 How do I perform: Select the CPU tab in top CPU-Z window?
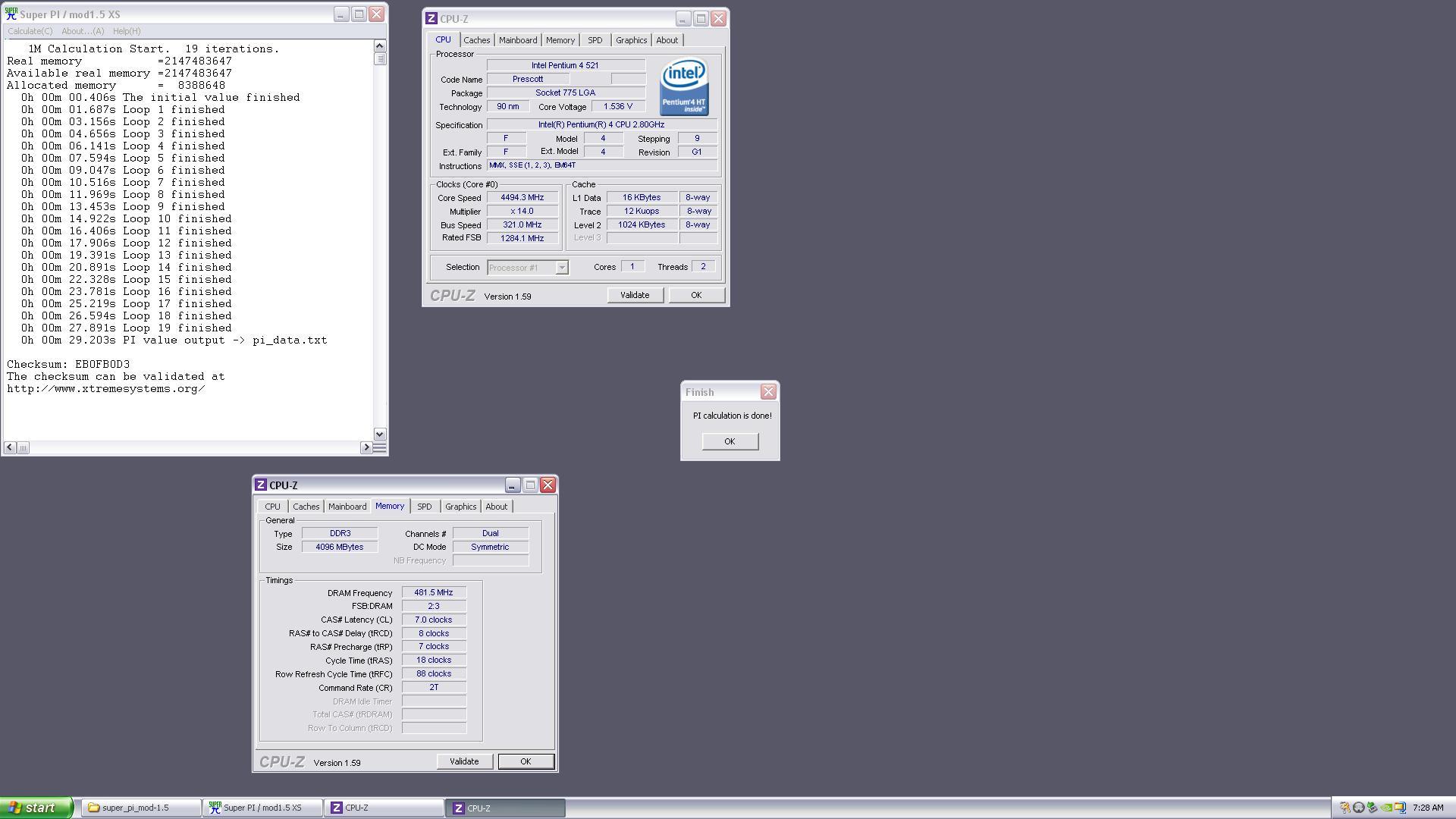pyautogui.click(x=443, y=39)
